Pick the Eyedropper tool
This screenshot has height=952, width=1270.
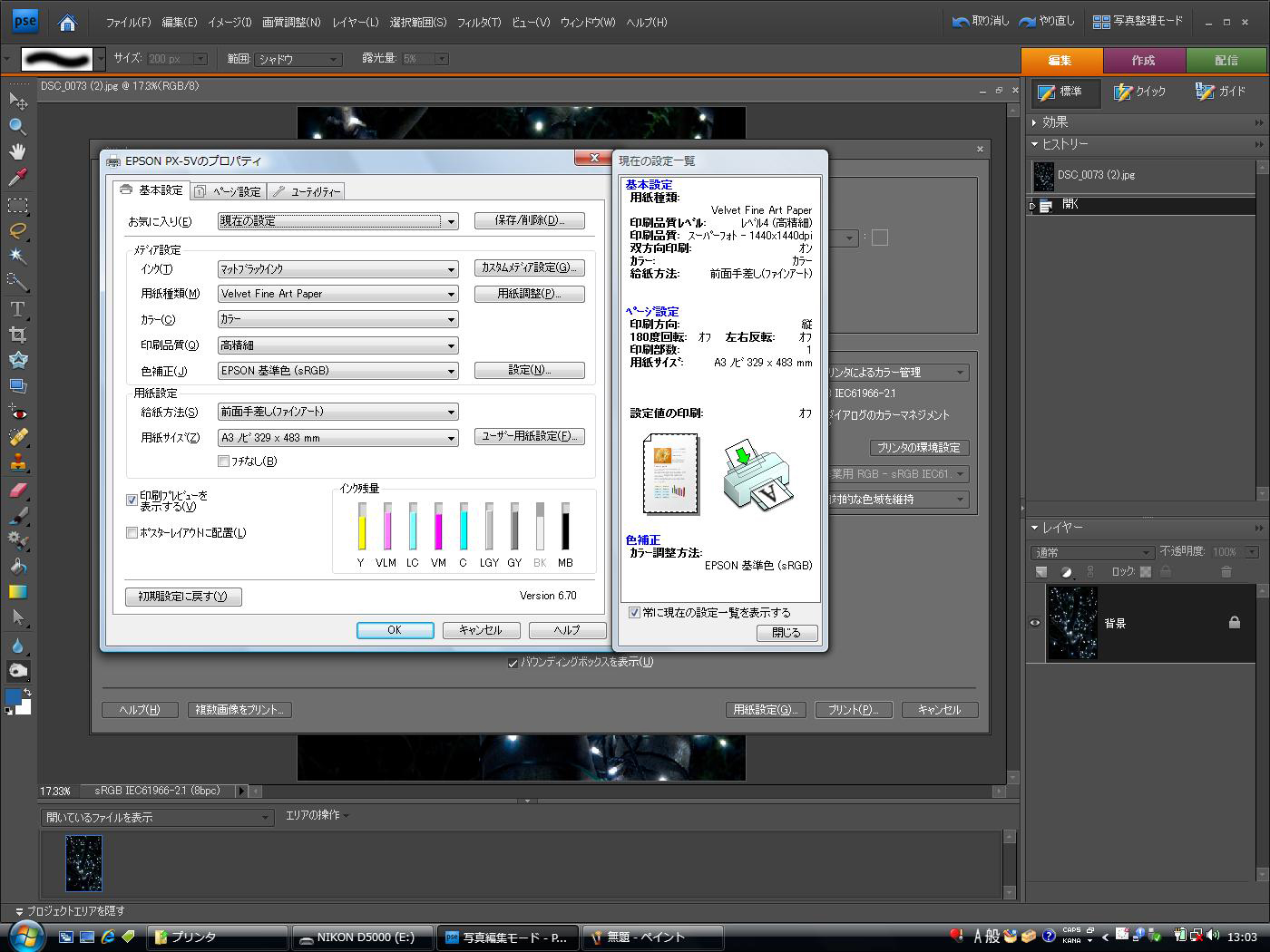pos(17,178)
